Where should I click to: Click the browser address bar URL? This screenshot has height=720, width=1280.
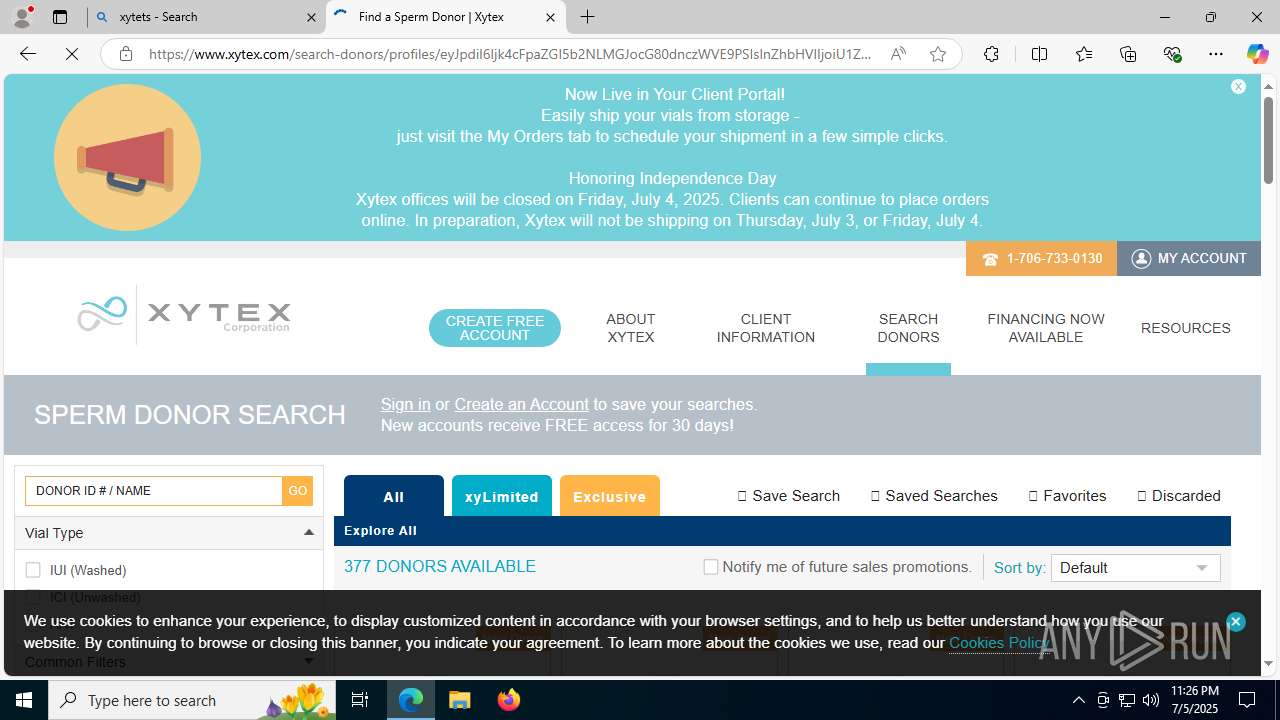(510, 54)
